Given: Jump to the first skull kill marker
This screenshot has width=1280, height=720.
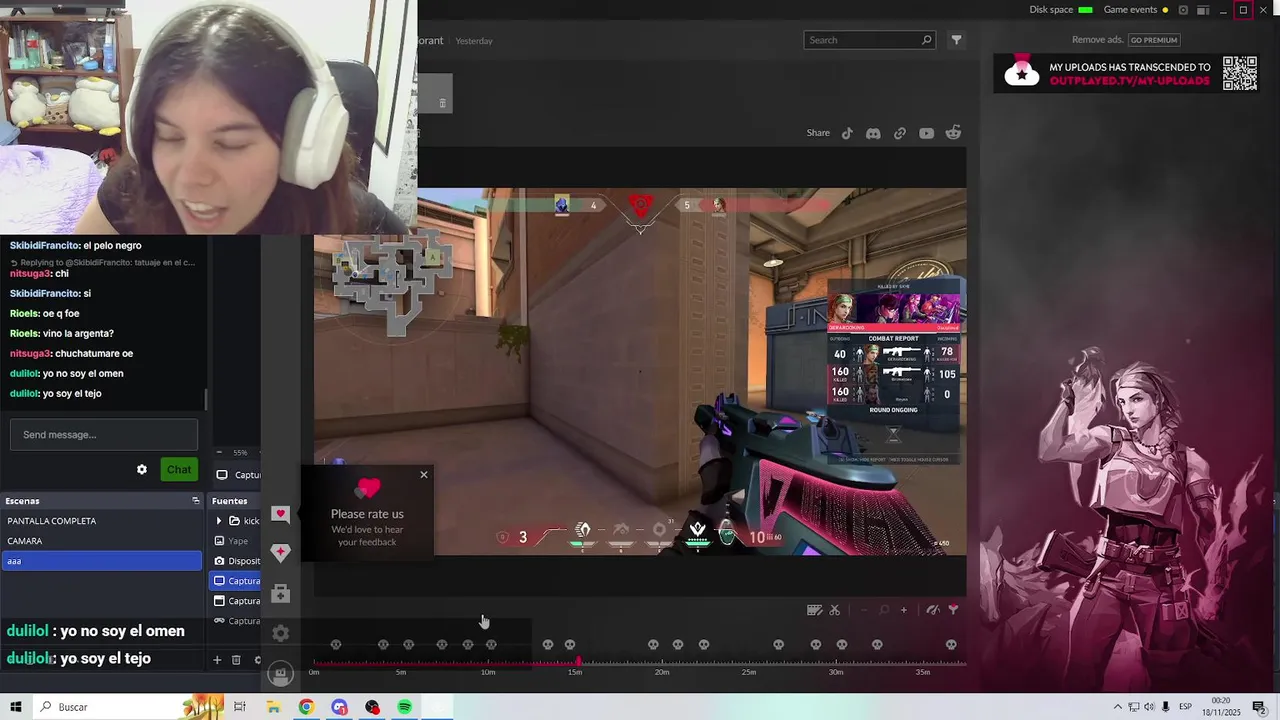Looking at the screenshot, I should tap(336, 645).
